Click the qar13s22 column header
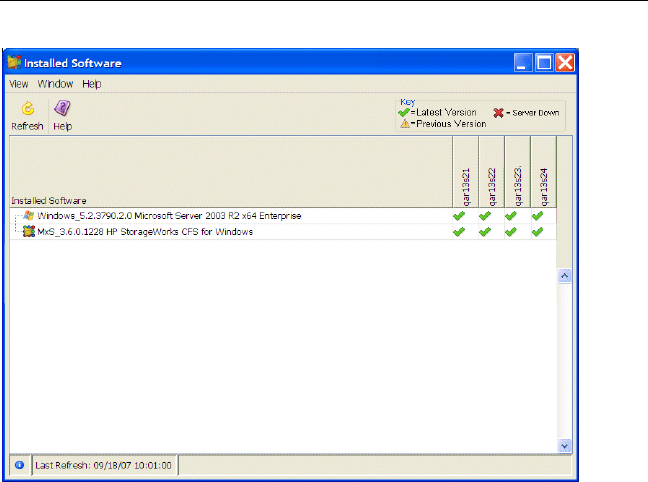Screen dimensions: 648x482 pos(491,172)
